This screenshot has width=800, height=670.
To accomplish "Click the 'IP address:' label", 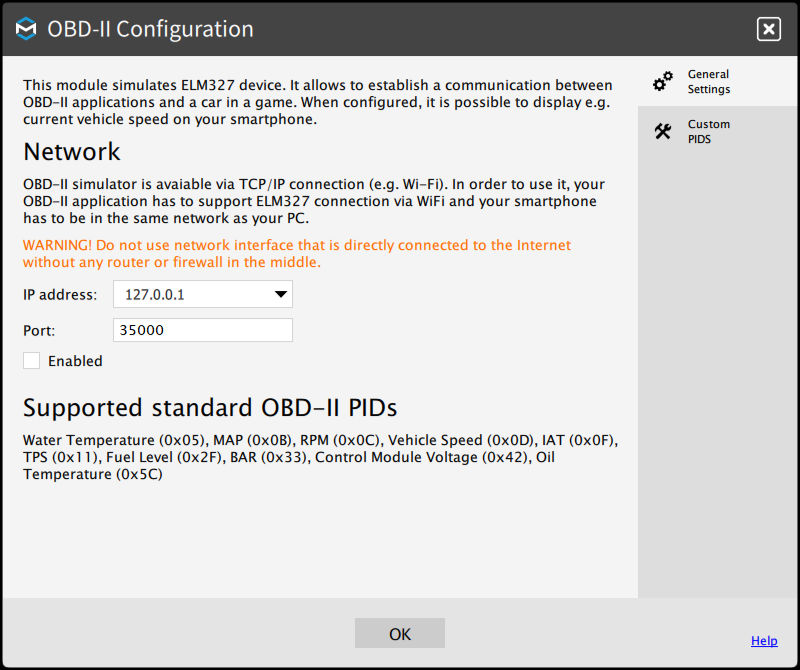I will click(x=60, y=294).
